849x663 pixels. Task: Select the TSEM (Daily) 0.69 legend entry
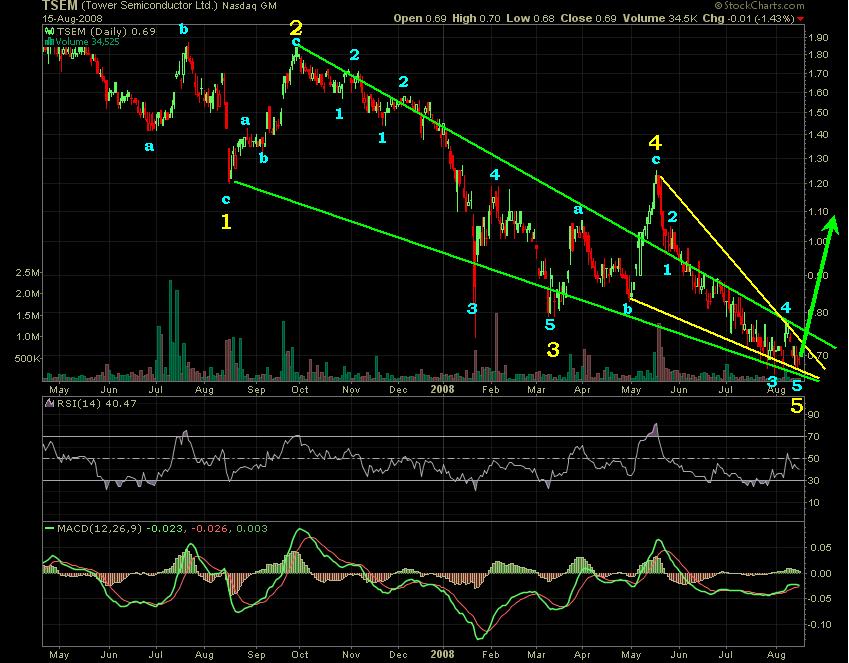pyautogui.click(x=106, y=31)
